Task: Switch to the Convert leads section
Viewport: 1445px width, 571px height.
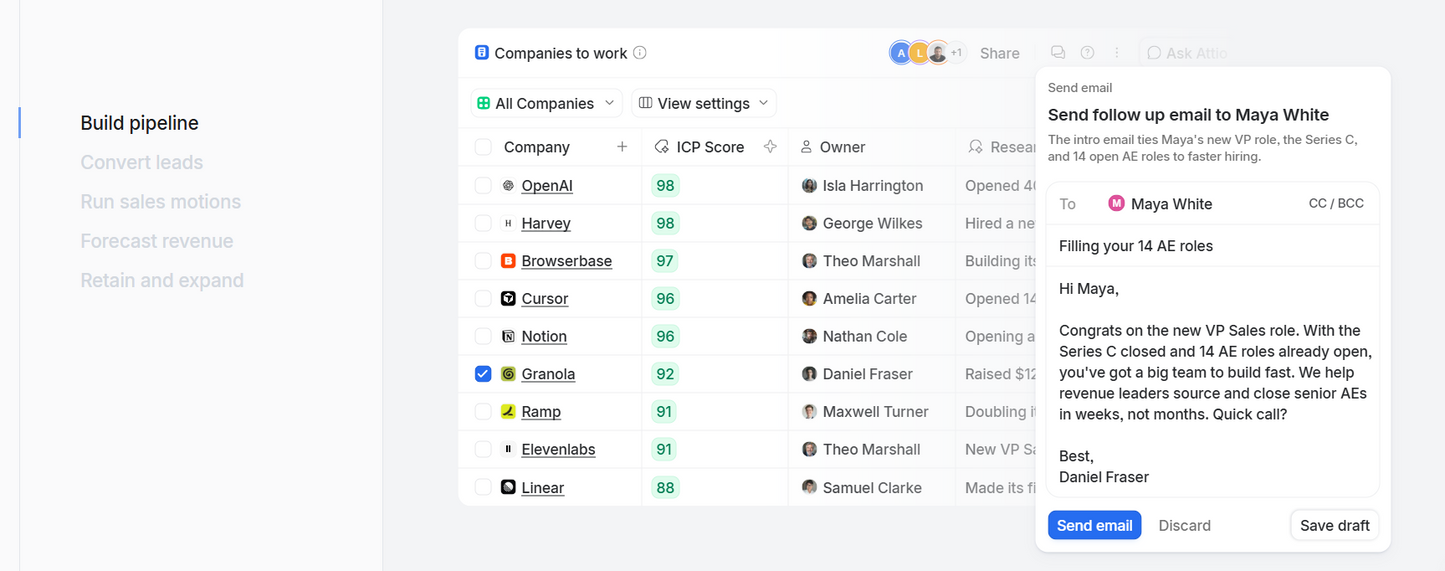Action: point(142,162)
